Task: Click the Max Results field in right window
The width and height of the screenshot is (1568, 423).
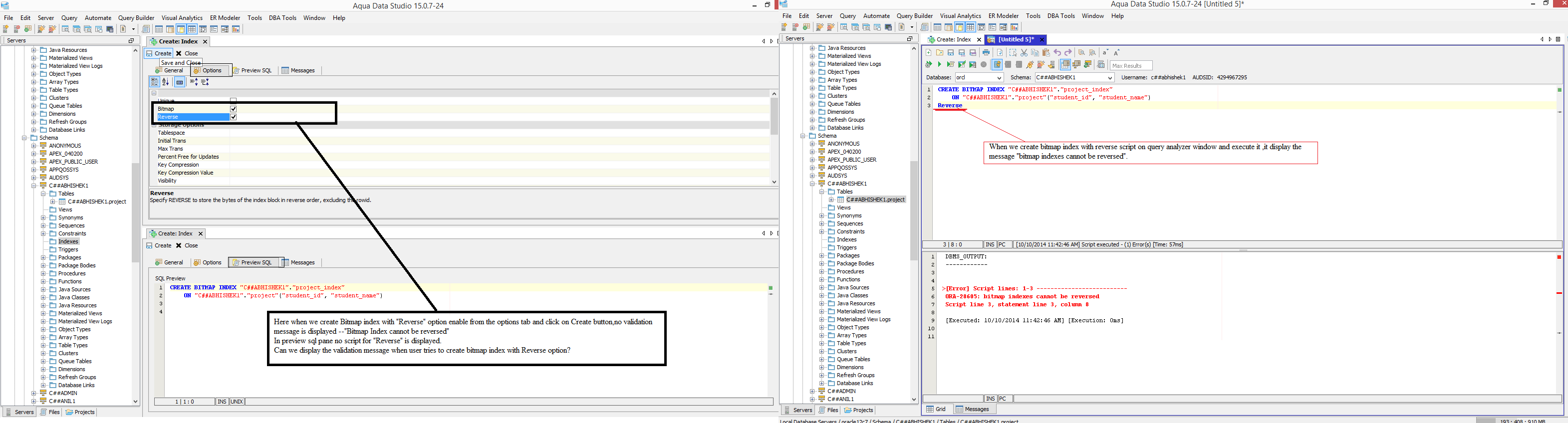Action: (x=1131, y=66)
